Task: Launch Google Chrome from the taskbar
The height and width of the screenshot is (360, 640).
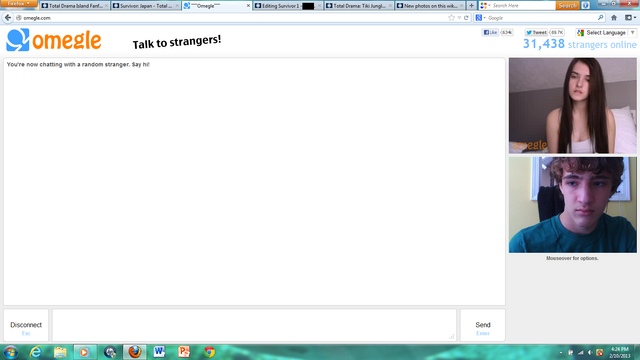Action: tap(209, 352)
